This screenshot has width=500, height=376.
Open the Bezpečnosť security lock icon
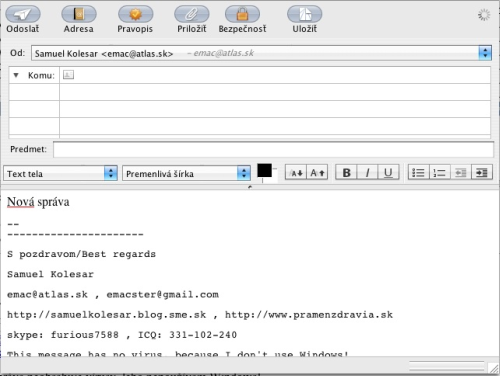pyautogui.click(x=242, y=14)
